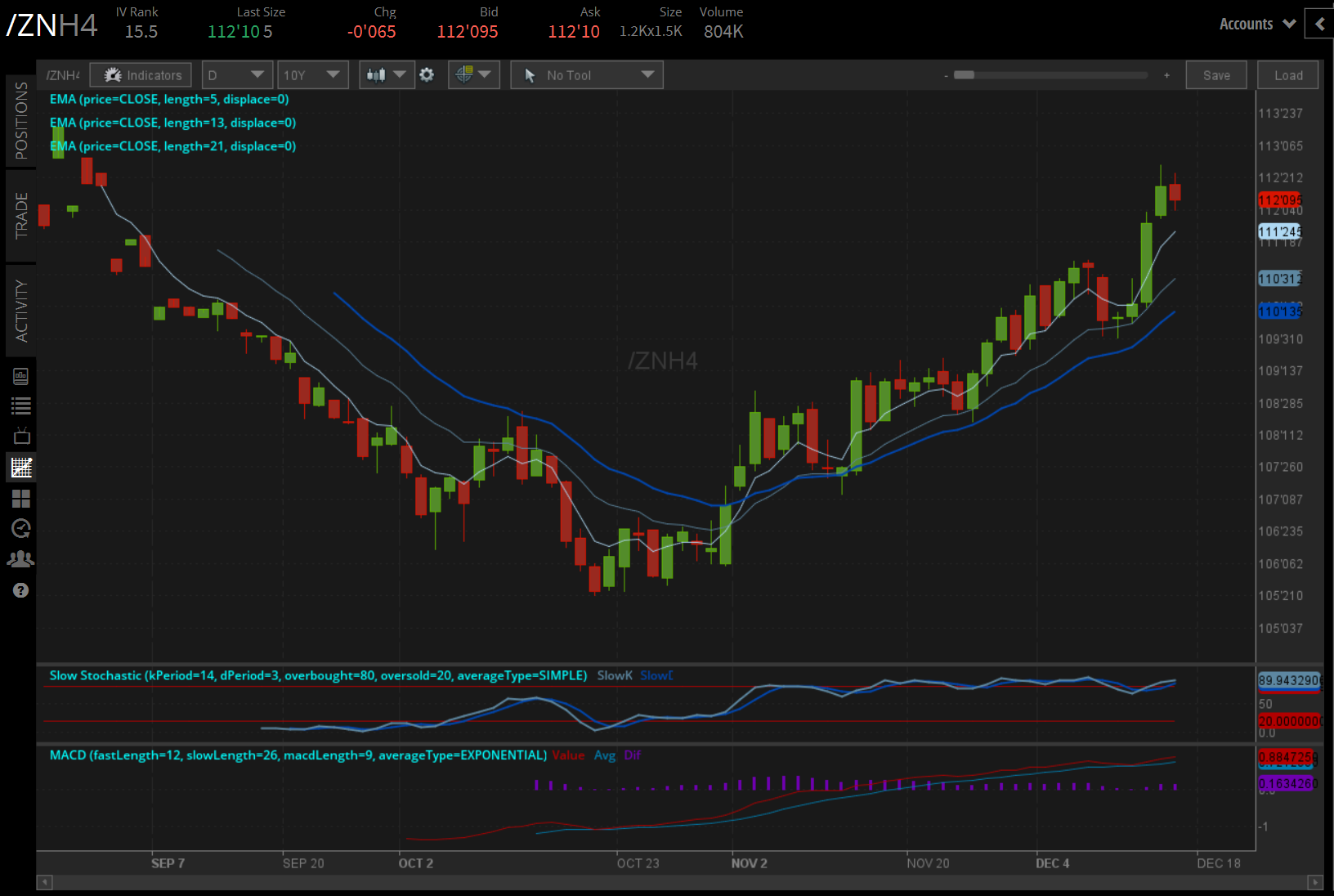Collapse the side panel with chevron
Screen dimensions: 1334x896
point(1319,24)
